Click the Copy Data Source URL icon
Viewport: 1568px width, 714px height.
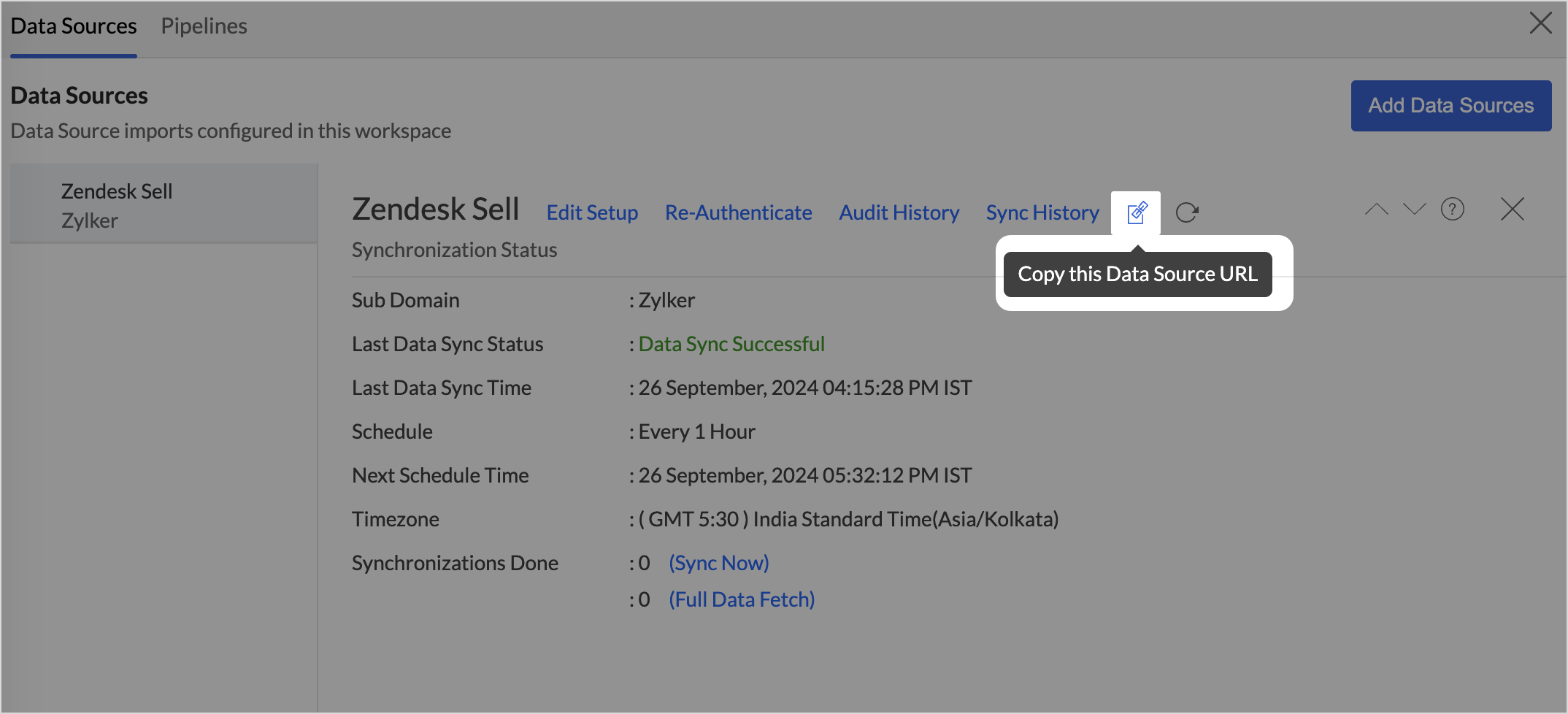tap(1137, 212)
